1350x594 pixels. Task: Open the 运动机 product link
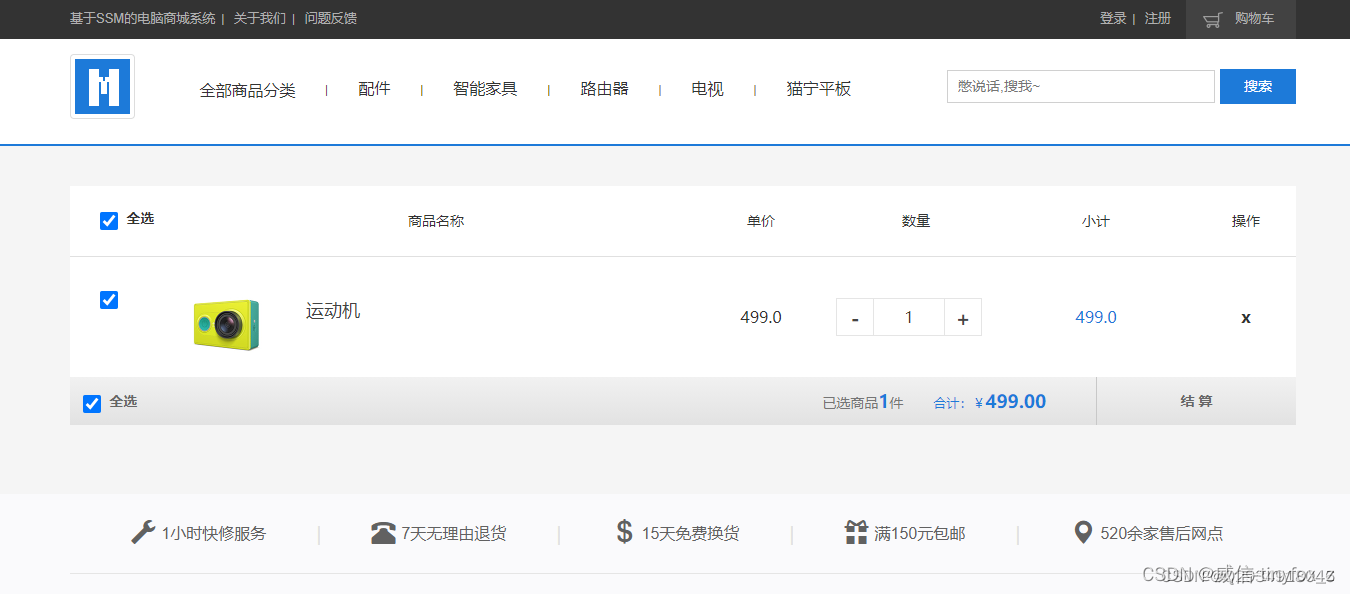(331, 311)
